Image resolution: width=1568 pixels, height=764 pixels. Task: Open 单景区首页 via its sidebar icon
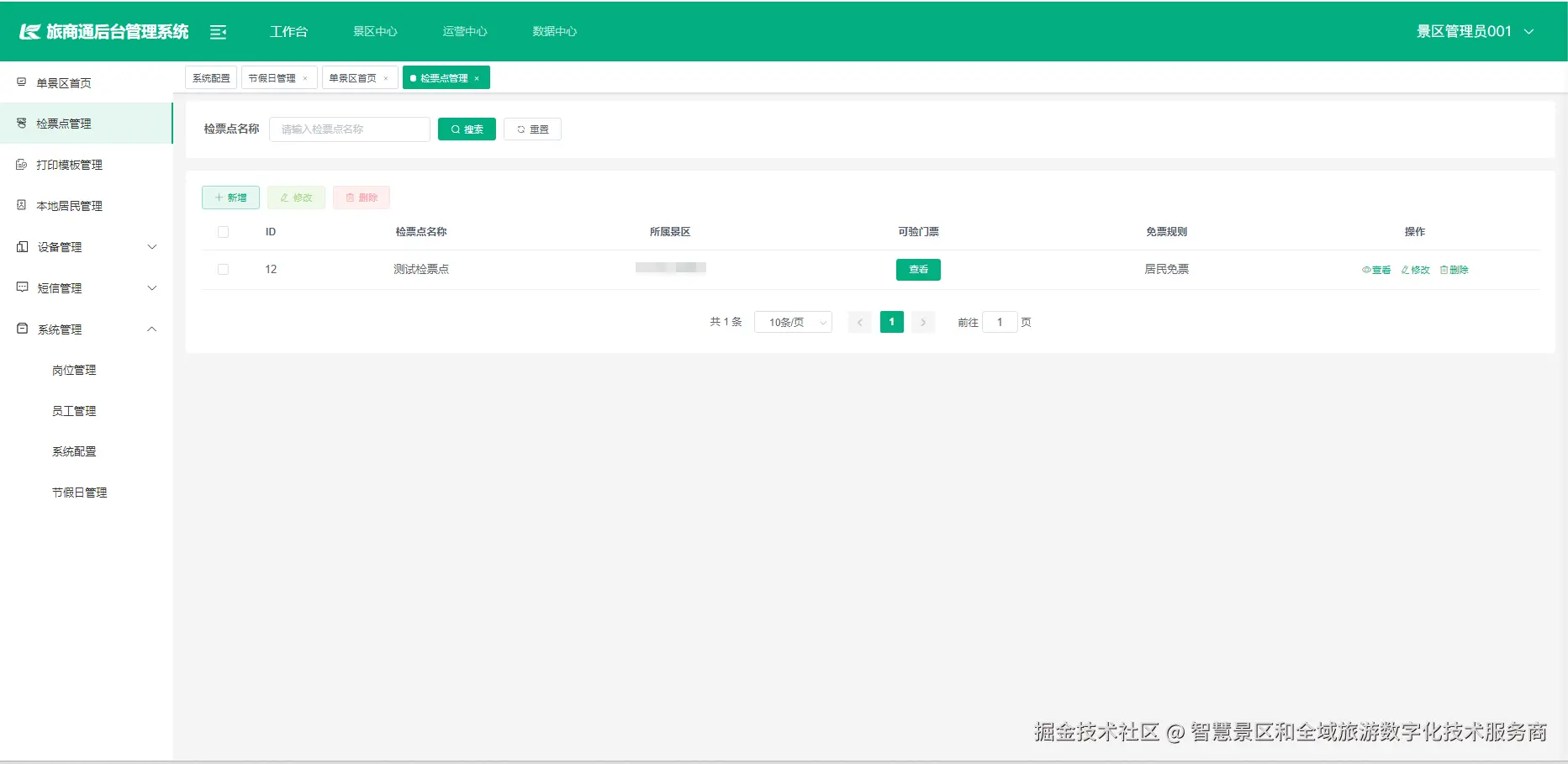click(x=21, y=82)
